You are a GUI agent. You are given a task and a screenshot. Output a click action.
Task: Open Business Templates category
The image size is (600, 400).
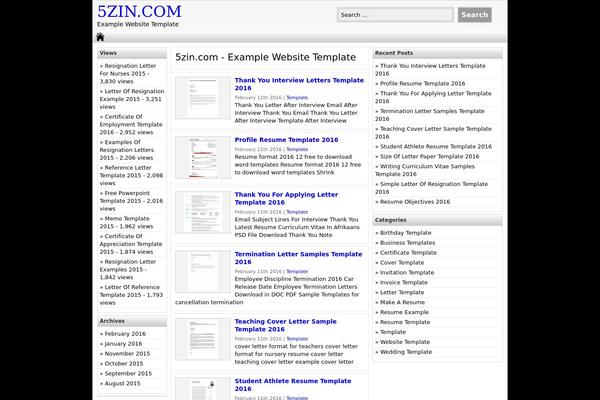pyautogui.click(x=408, y=243)
